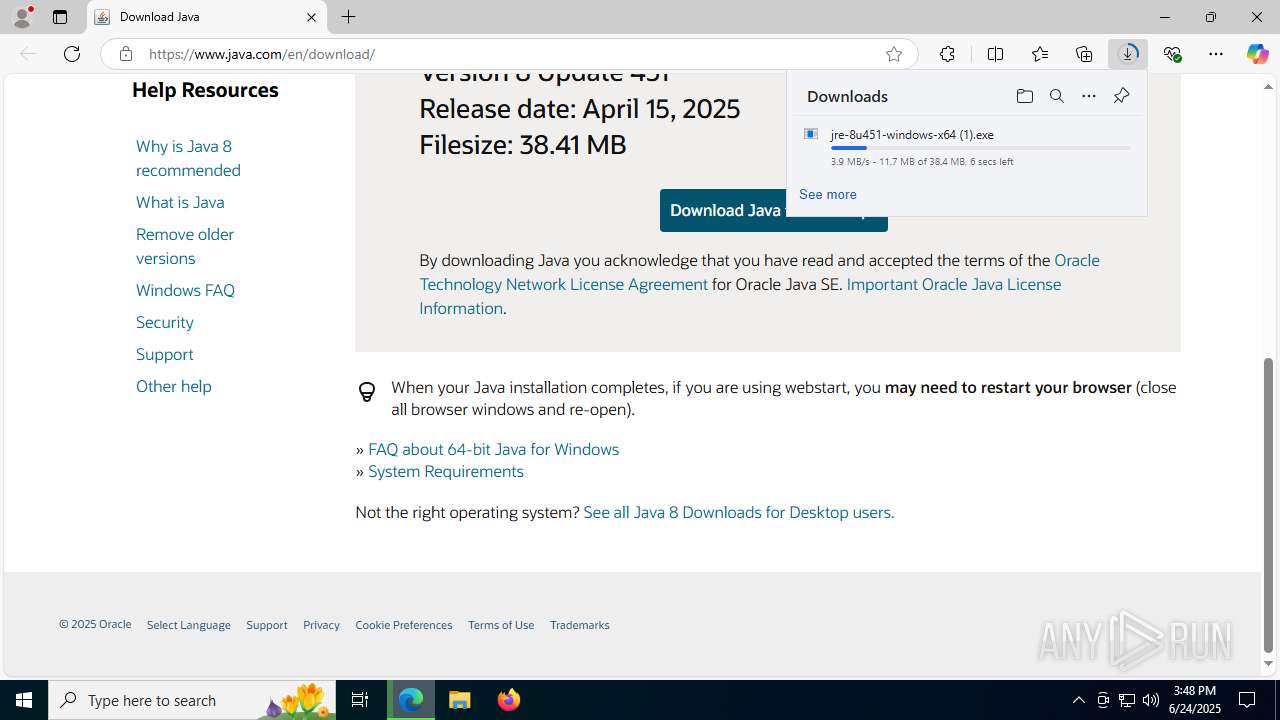Open File Explorer from taskbar
Image resolution: width=1280 pixels, height=720 pixels.
[459, 700]
